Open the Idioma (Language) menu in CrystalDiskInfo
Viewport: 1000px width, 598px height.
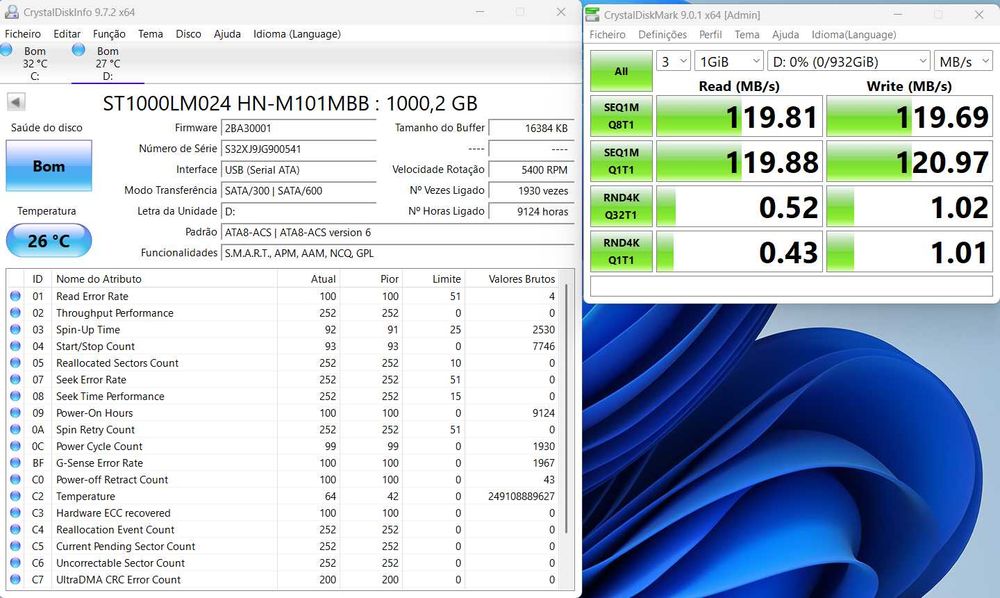click(x=297, y=34)
